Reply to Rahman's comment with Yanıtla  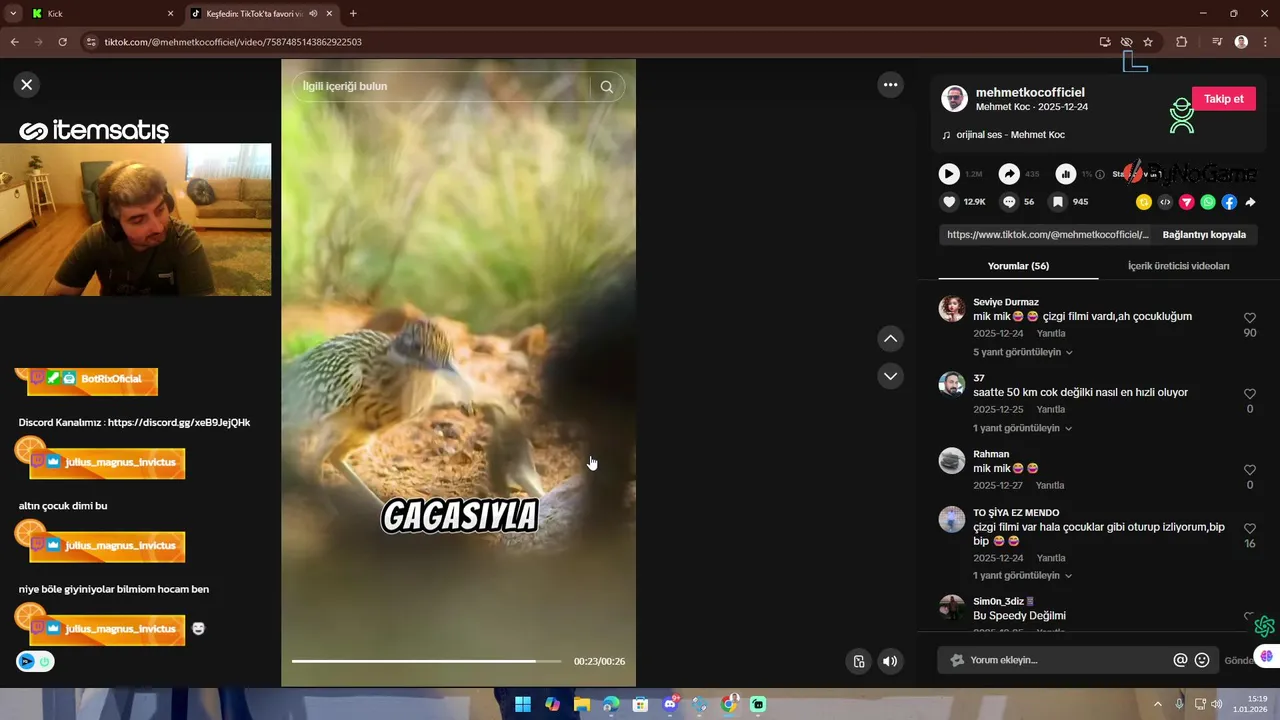[x=1050, y=486]
